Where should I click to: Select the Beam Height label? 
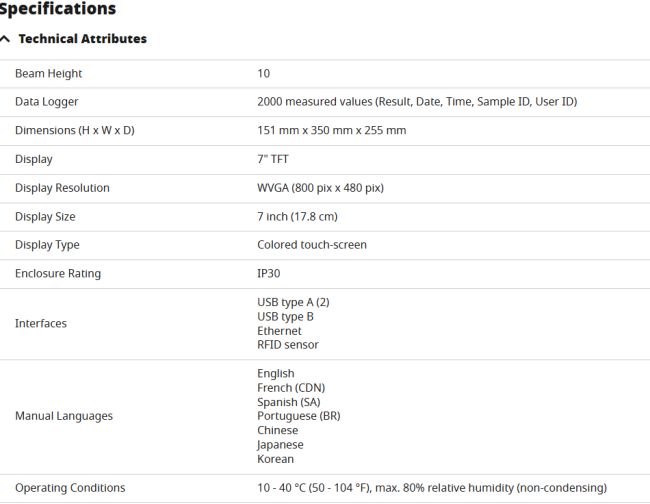coord(49,74)
